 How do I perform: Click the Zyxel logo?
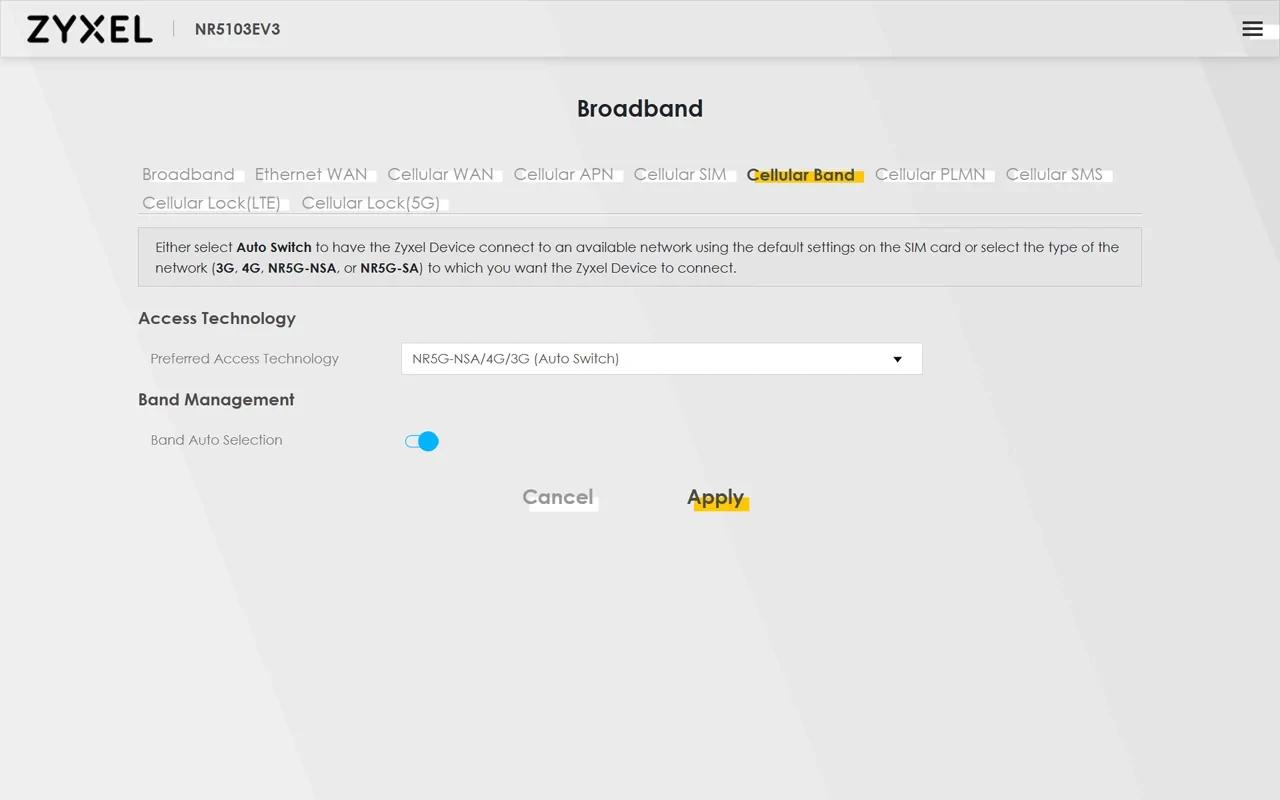90,29
